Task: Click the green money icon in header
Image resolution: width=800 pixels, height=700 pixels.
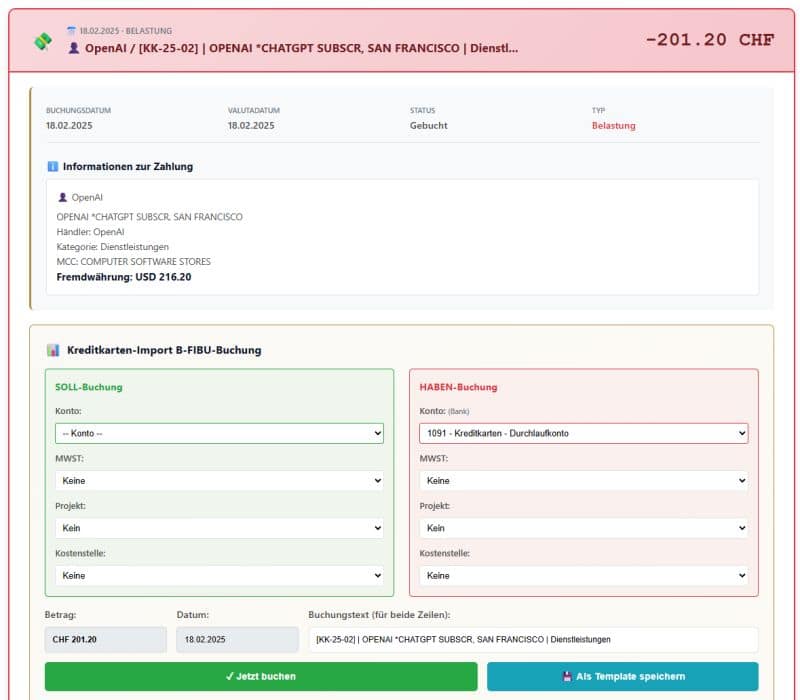Action: 43,41
